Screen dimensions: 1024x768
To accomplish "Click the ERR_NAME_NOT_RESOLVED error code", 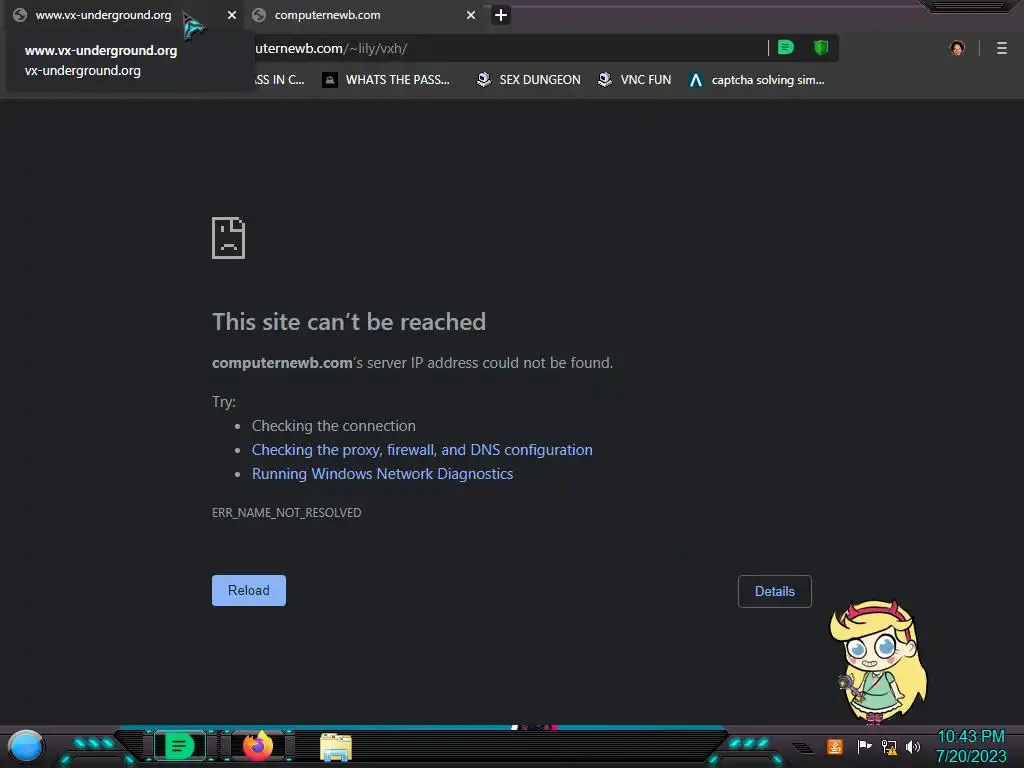I will tap(286, 513).
